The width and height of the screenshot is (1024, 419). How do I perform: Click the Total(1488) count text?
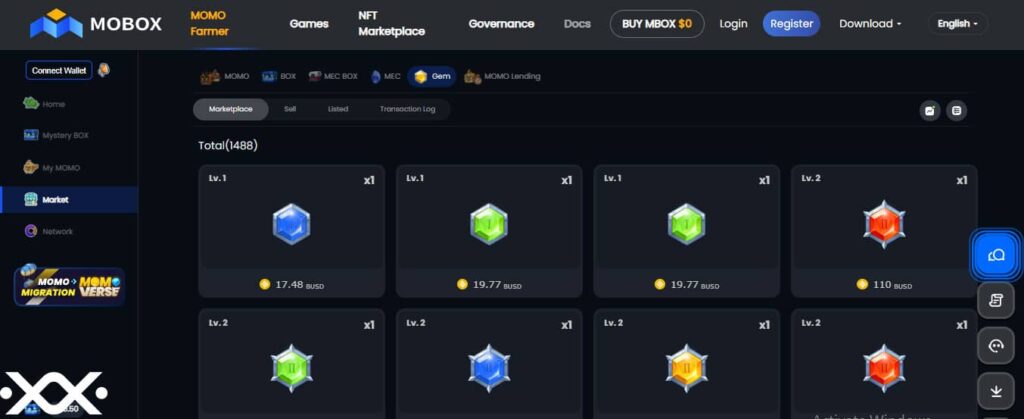[228, 146]
